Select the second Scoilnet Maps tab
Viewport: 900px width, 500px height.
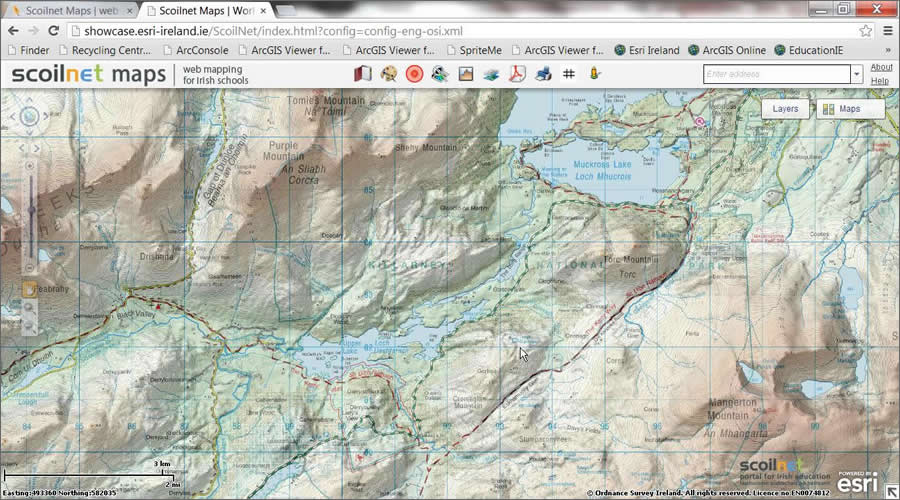click(207, 11)
